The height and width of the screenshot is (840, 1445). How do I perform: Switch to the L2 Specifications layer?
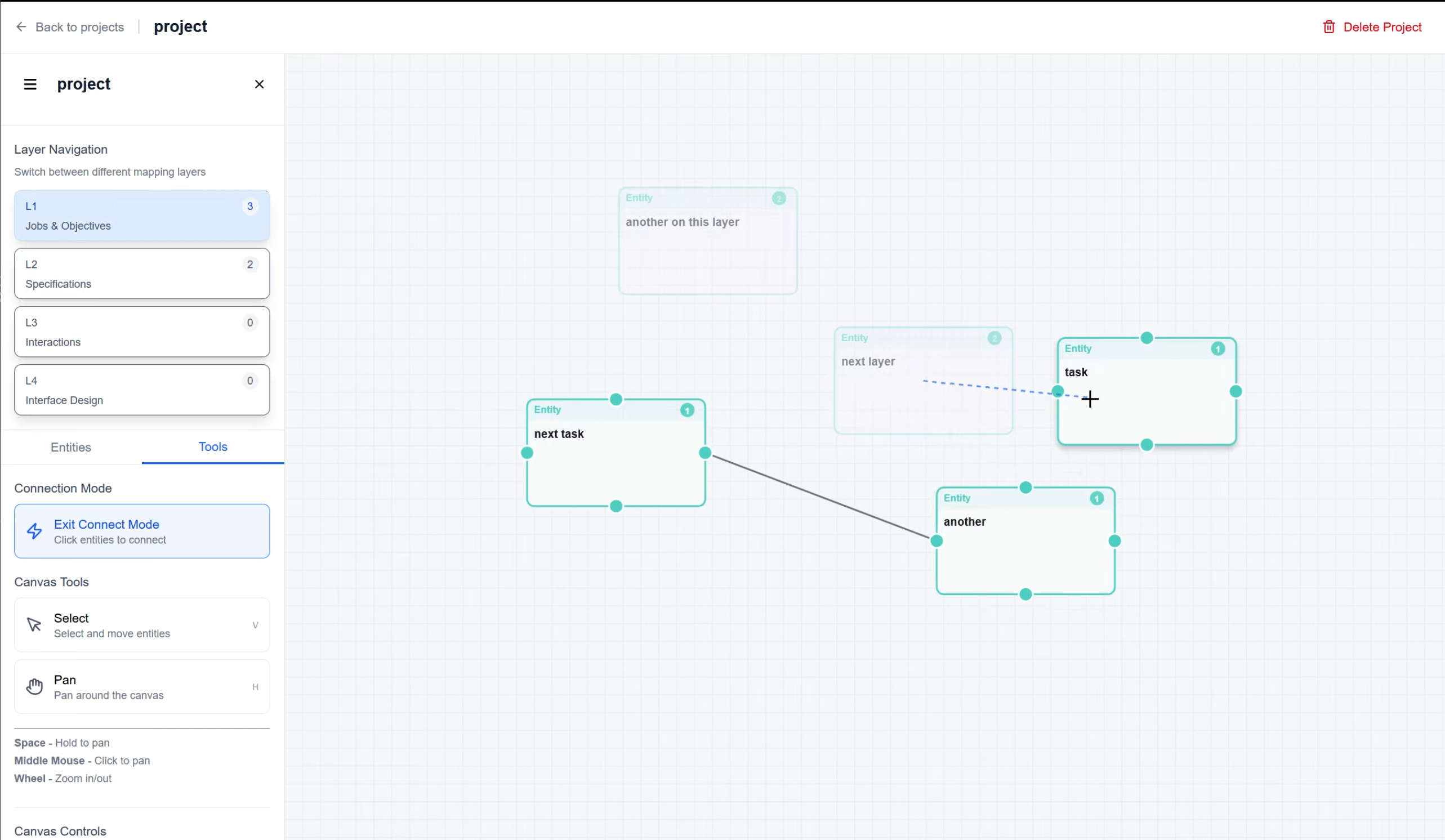click(142, 274)
